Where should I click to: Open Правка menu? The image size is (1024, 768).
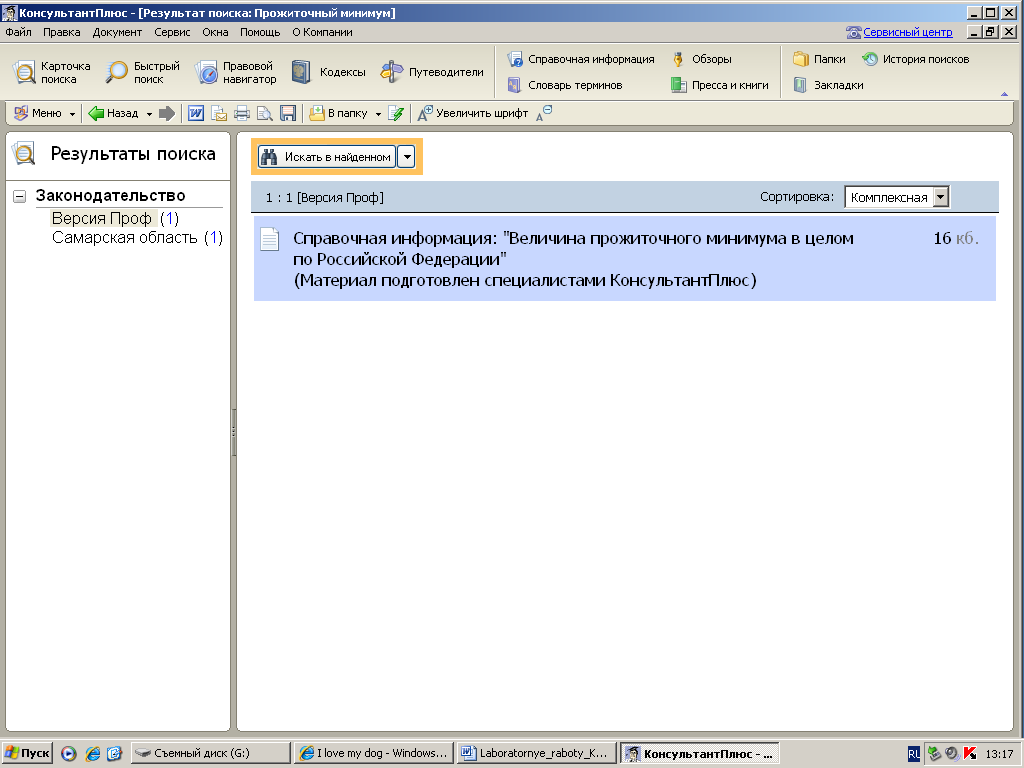pos(61,32)
